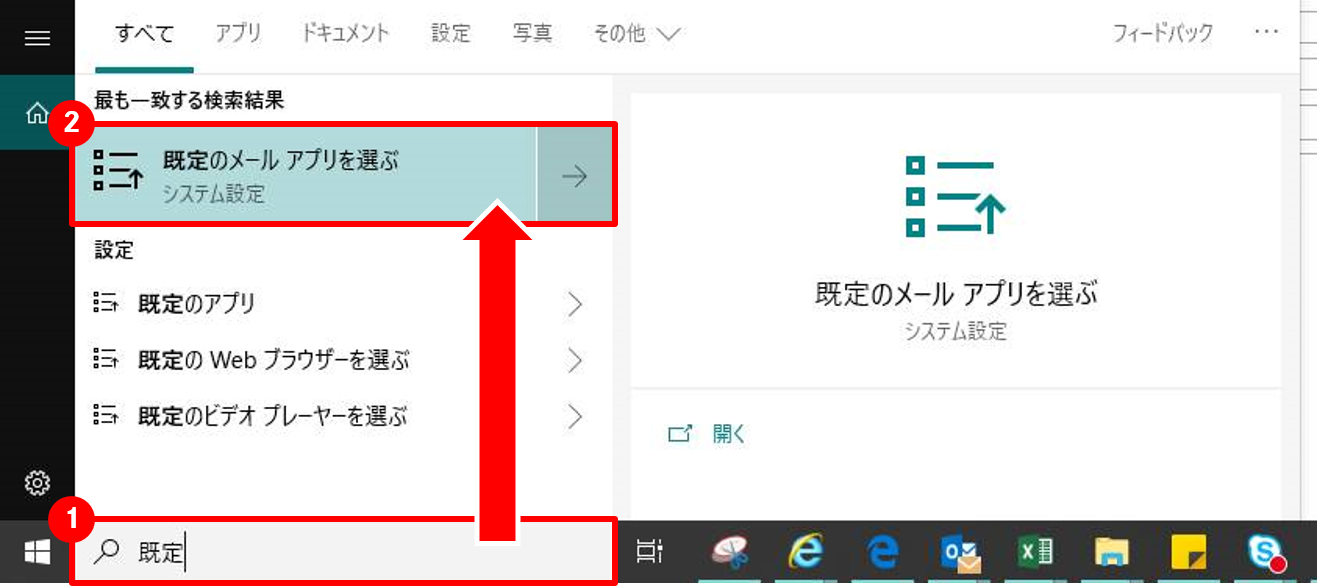
Task: Open Excel from the taskbar
Action: (x=1036, y=551)
